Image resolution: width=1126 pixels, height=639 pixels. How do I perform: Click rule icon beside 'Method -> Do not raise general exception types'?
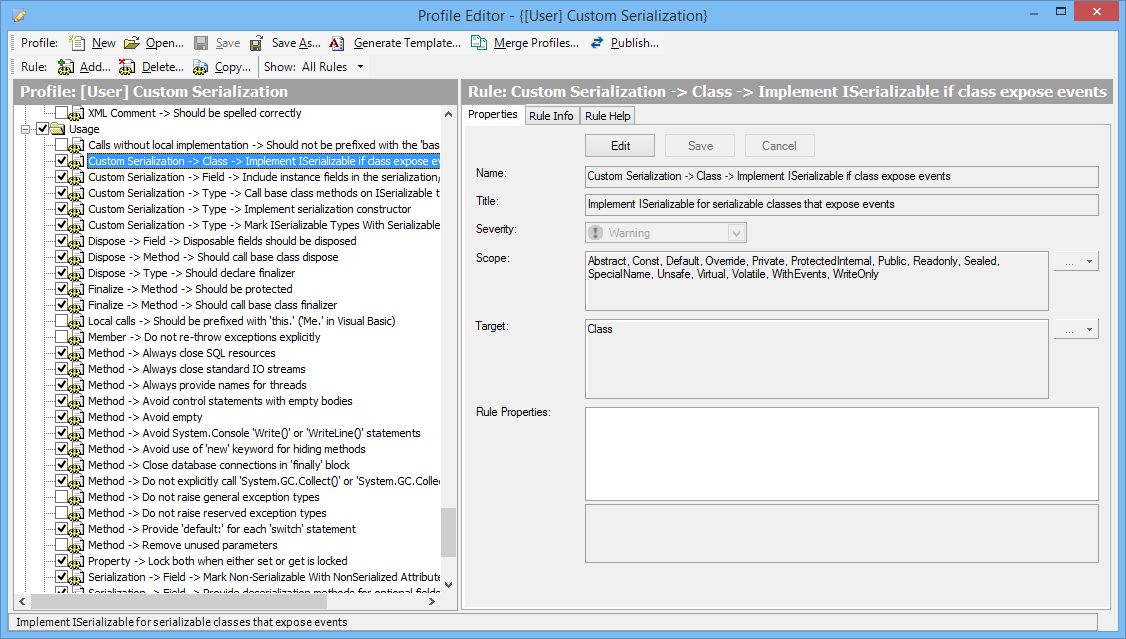[x=75, y=498]
